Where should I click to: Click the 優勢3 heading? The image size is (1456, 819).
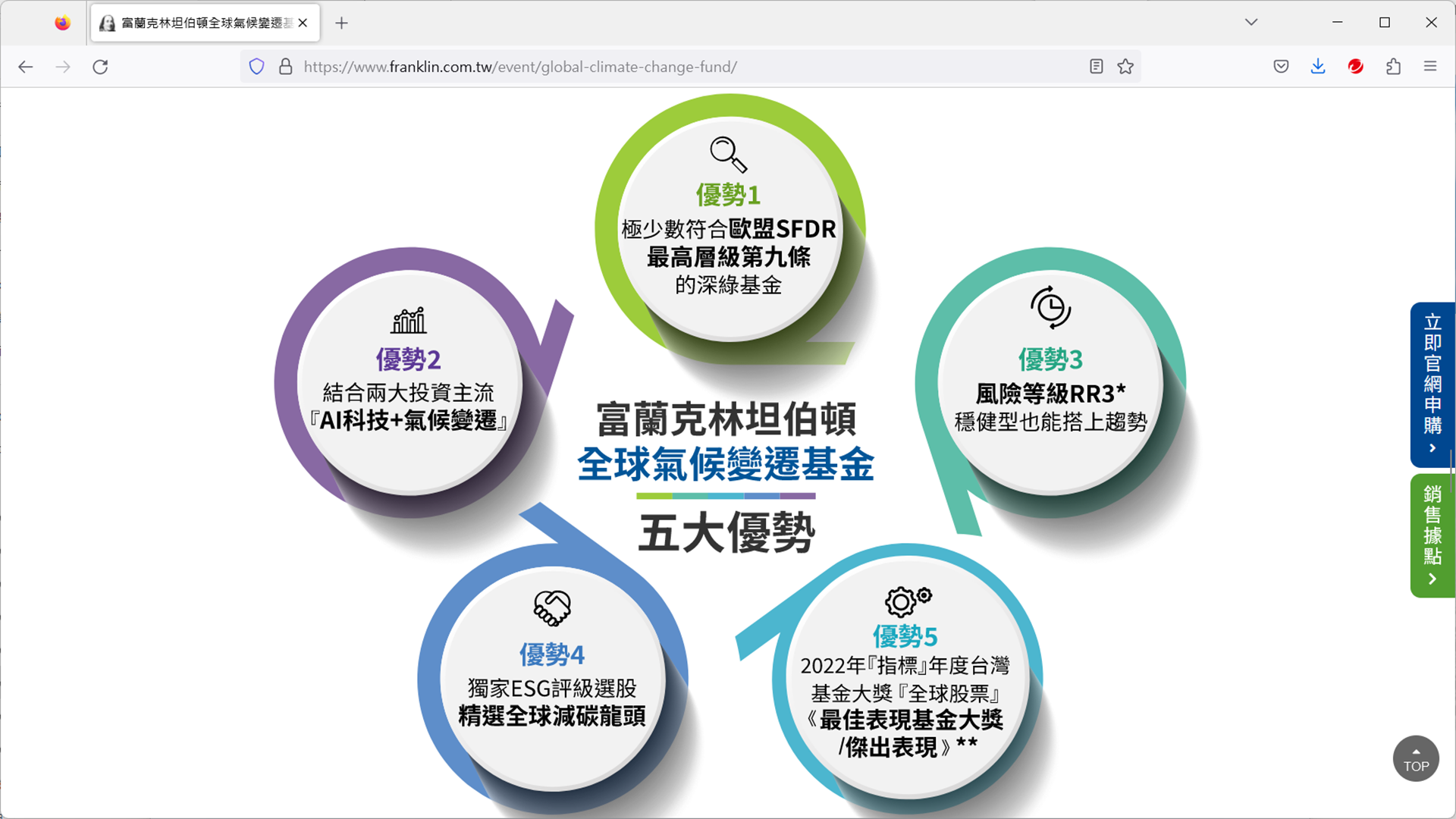[x=1050, y=359]
